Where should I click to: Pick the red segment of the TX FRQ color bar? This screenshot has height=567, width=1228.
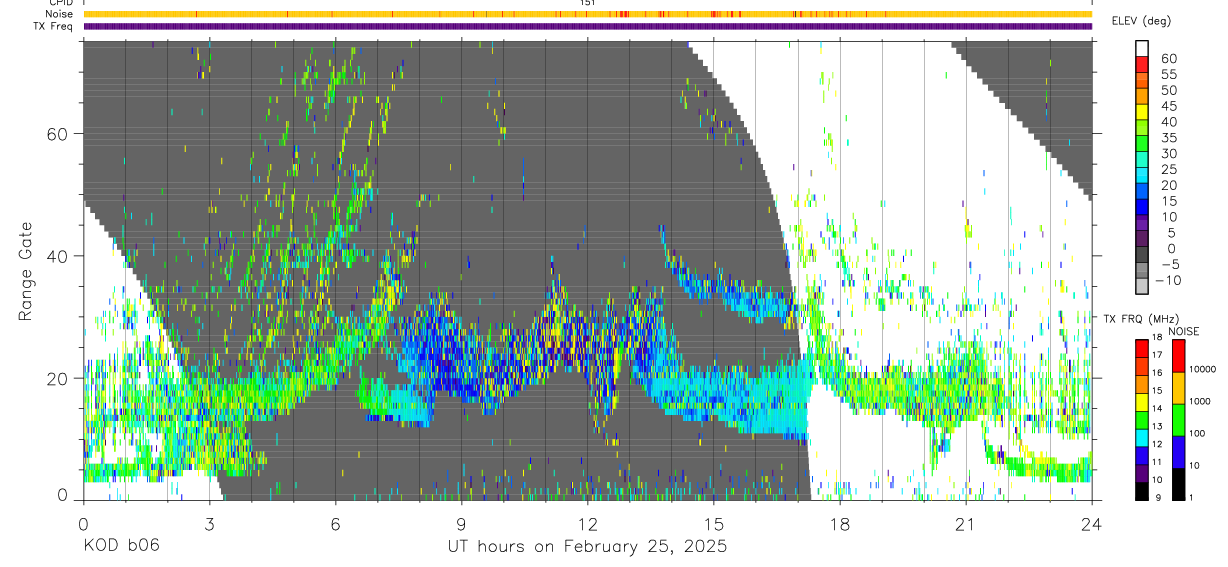coord(1142,348)
